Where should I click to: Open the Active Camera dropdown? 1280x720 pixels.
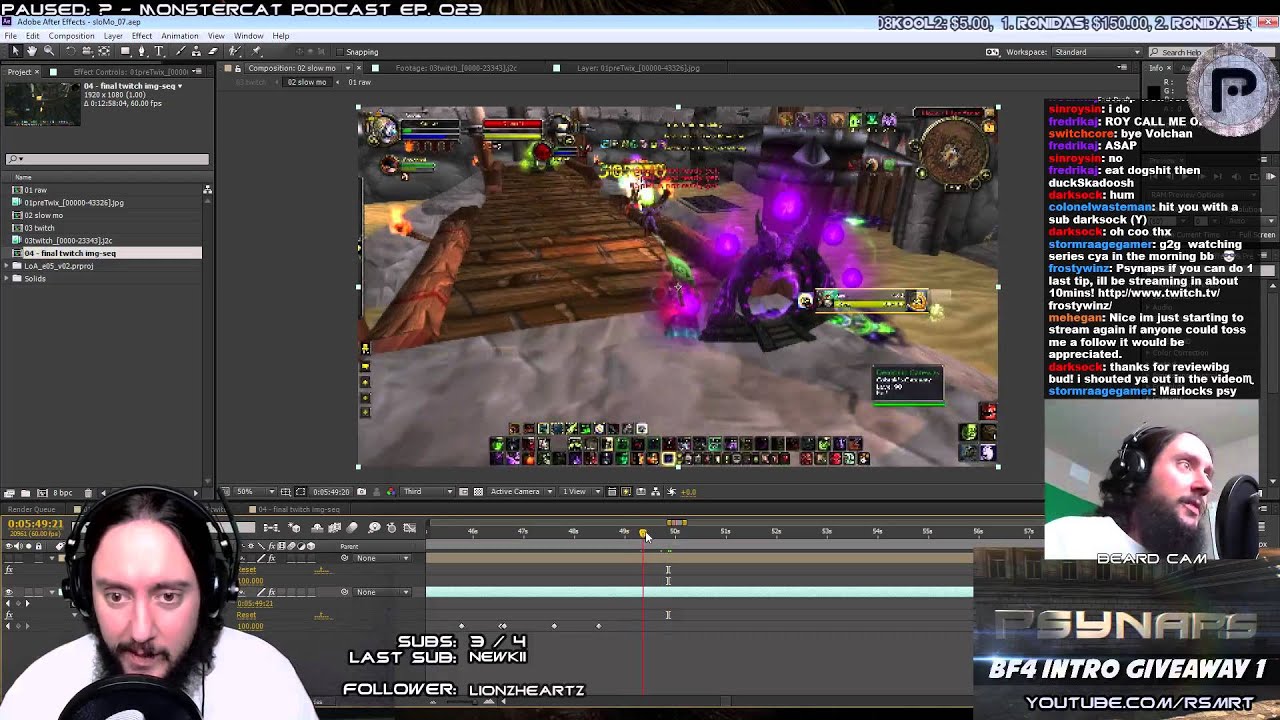[521, 492]
